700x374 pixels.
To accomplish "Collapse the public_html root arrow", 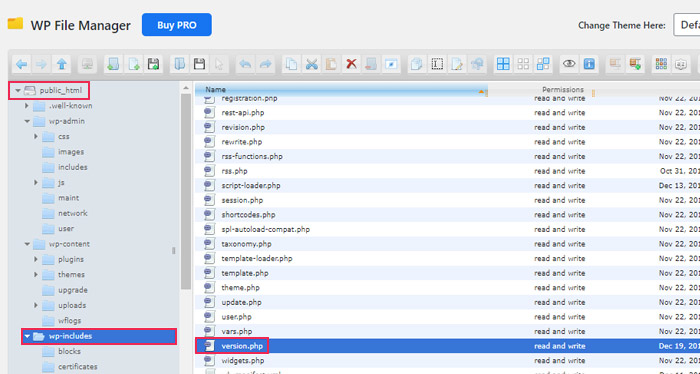I will (x=17, y=91).
